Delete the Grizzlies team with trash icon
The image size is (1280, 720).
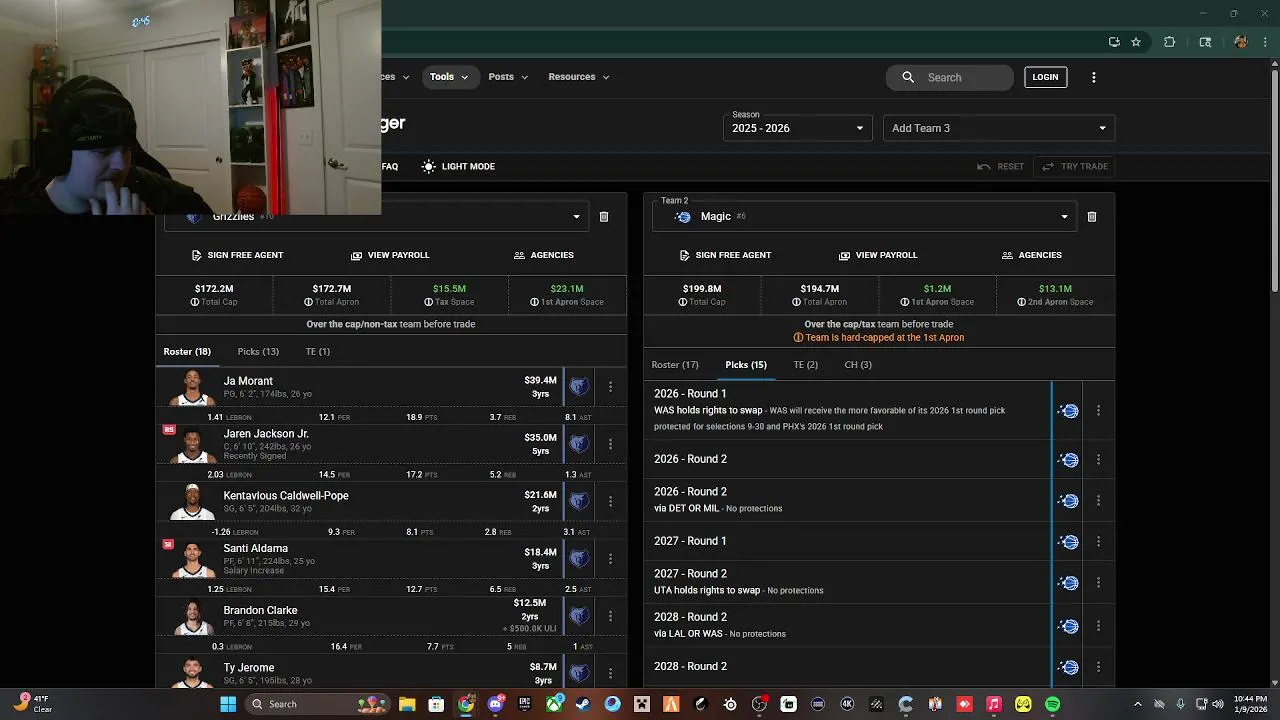pos(604,217)
